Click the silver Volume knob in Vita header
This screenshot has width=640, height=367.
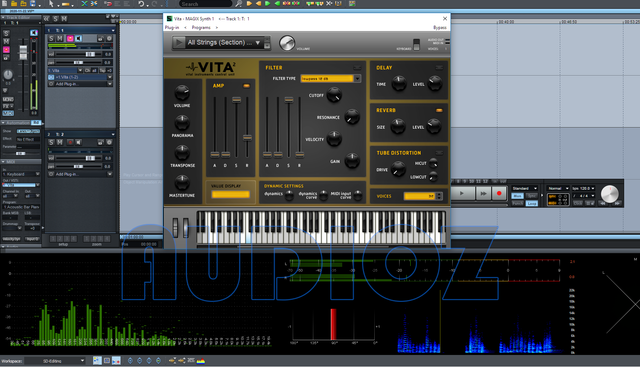[x=287, y=43]
